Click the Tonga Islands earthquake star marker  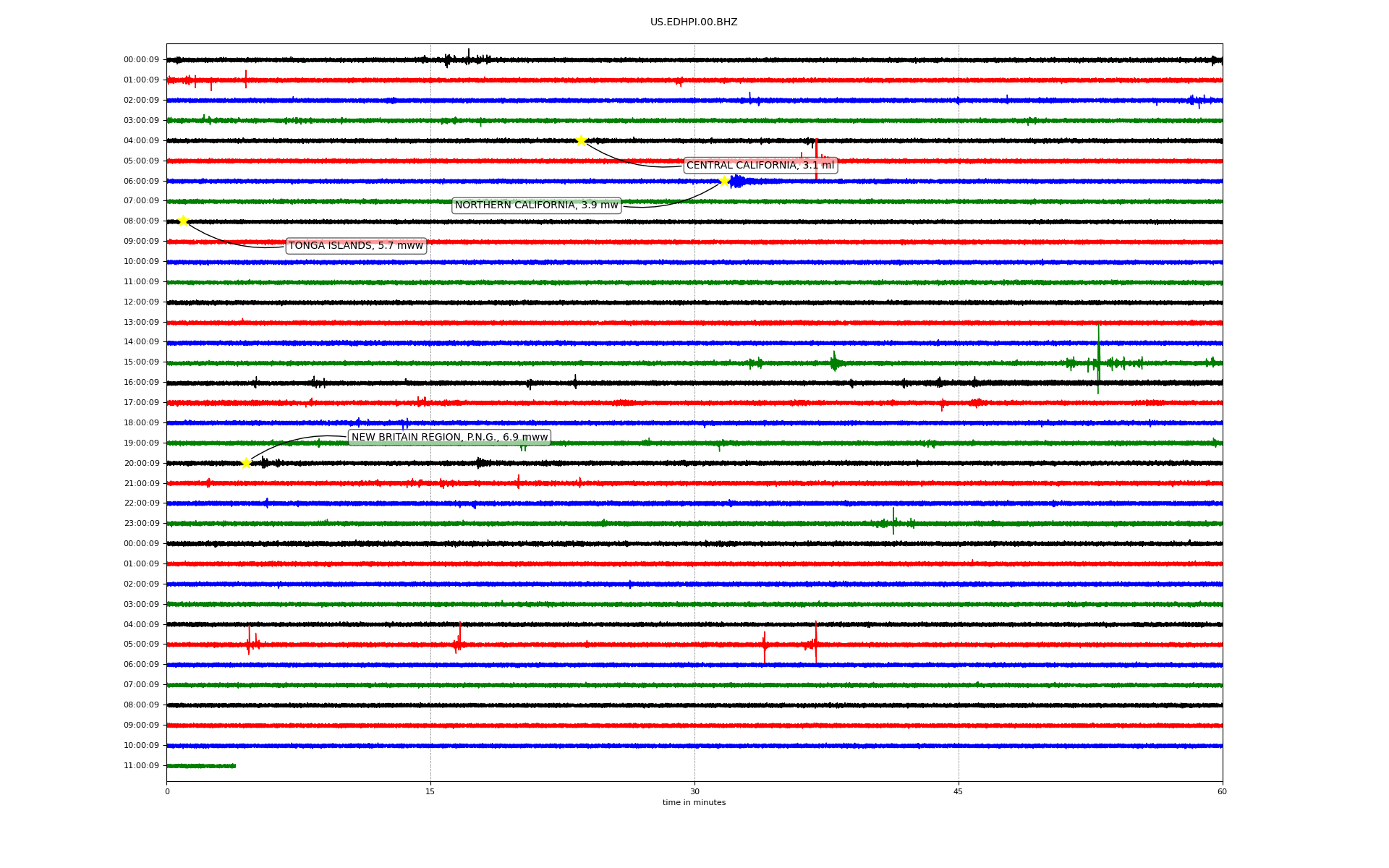click(x=183, y=221)
